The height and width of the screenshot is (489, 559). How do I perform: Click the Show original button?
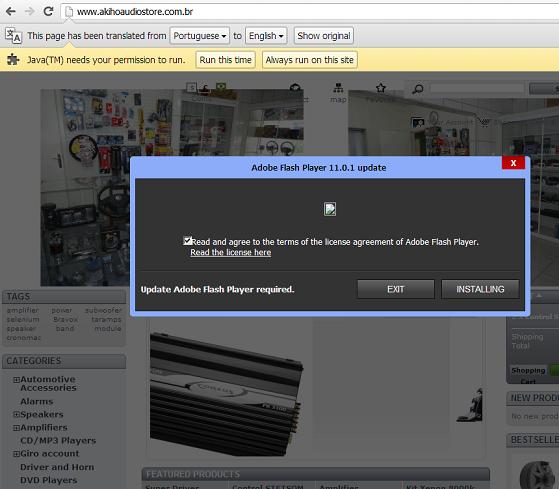324,36
